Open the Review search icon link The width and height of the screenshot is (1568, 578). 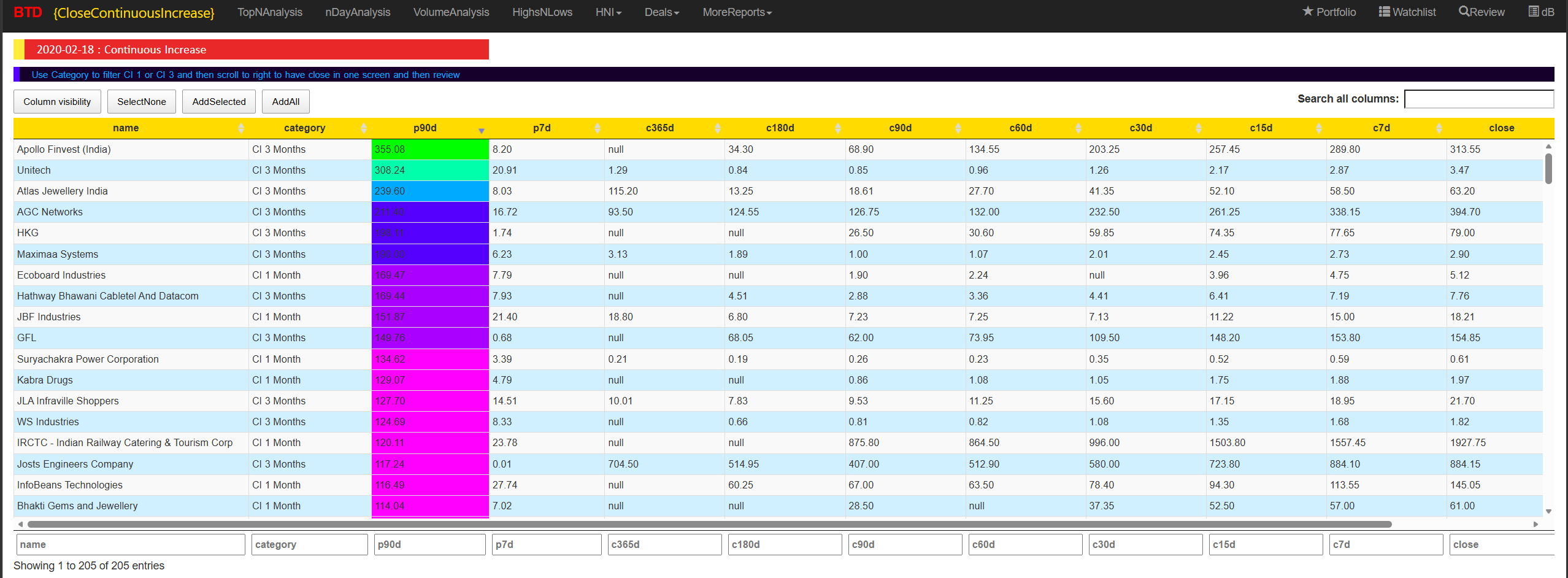[1482, 12]
